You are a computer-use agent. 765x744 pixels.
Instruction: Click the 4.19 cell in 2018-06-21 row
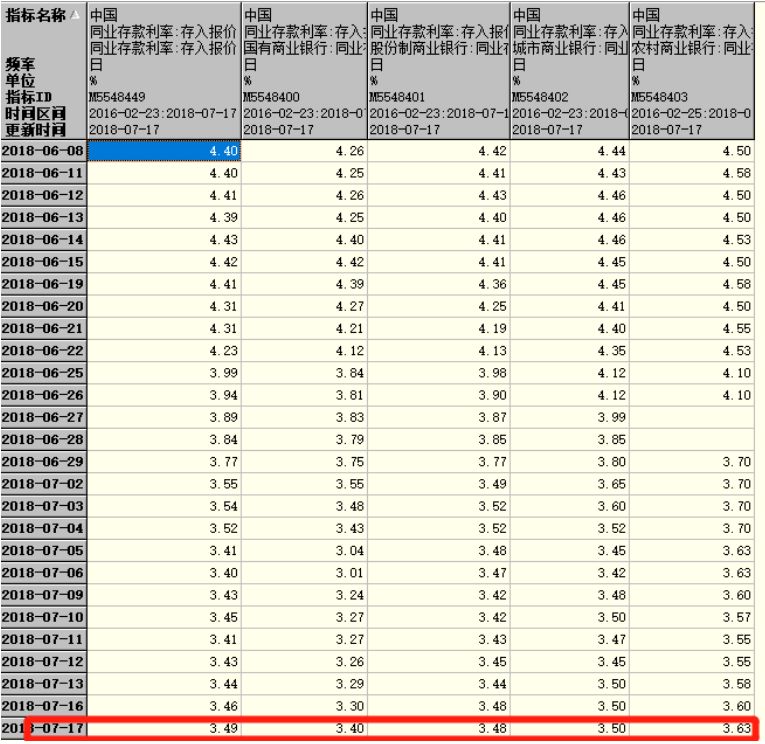439,328
